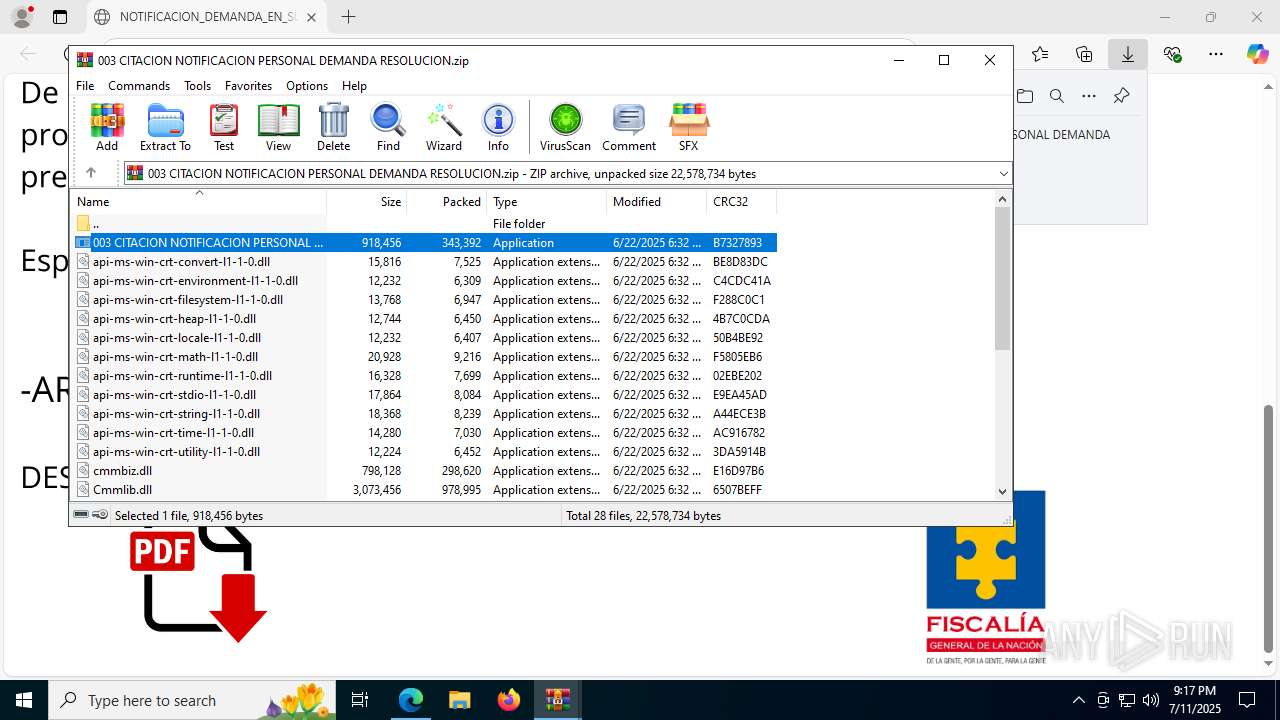Select api-ms-win-crt-runtime-l1-1-0.dll

pos(425,375)
